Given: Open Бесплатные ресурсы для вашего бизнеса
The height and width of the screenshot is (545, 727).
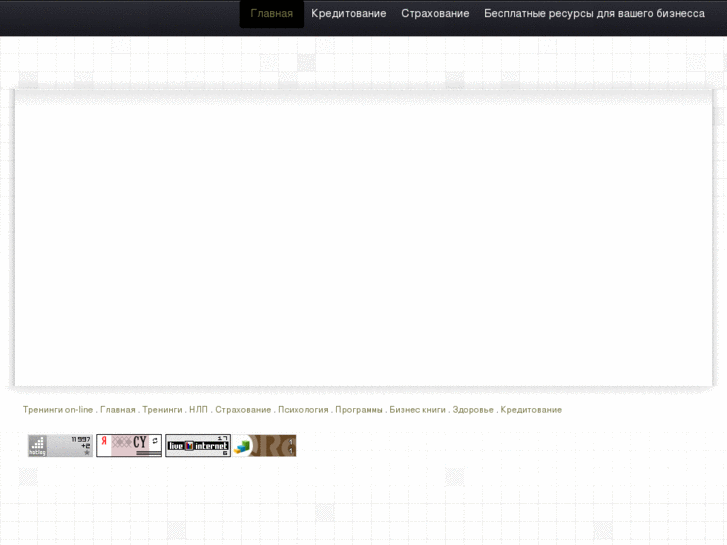Looking at the screenshot, I should click(x=594, y=14).
